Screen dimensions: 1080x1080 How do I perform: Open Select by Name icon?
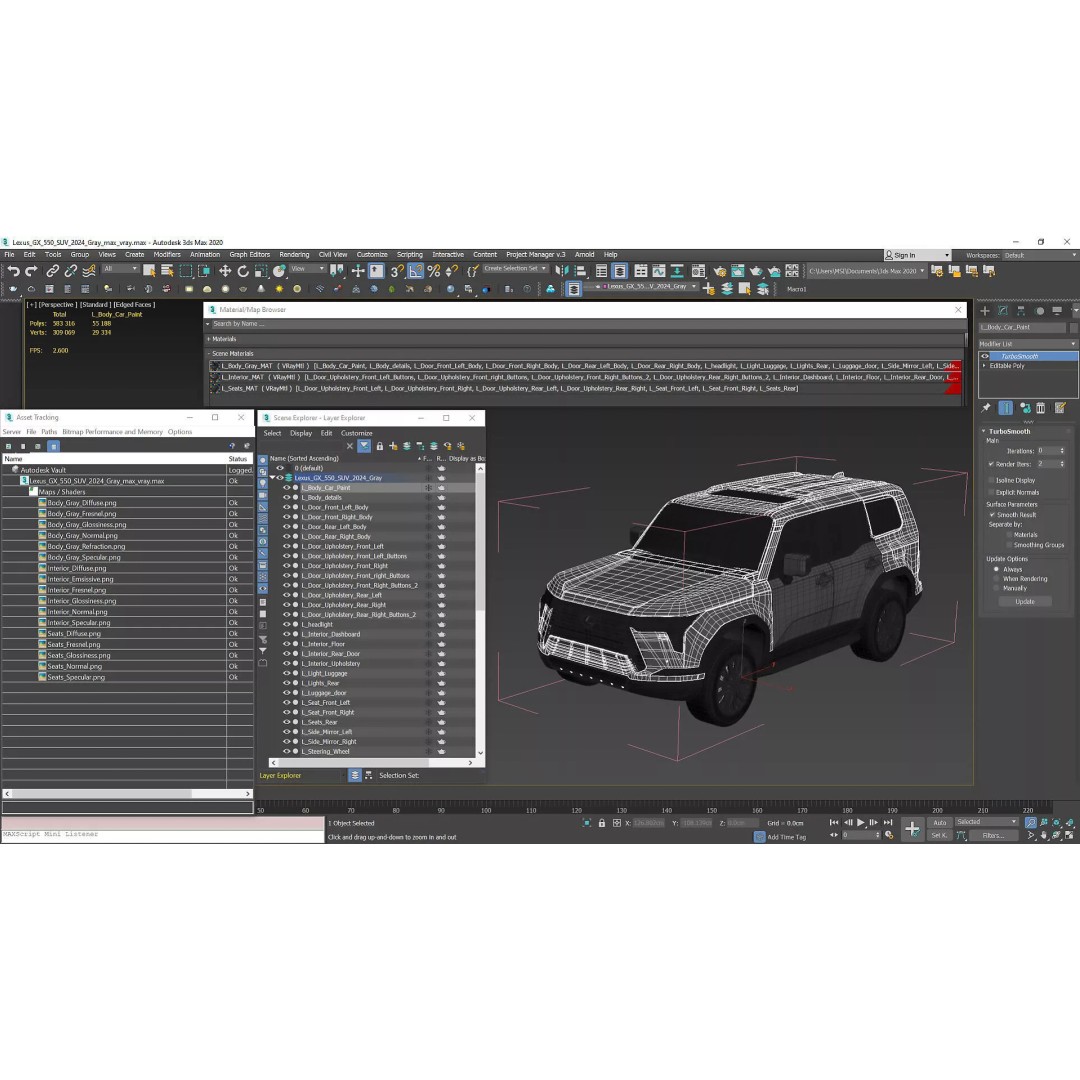point(167,271)
